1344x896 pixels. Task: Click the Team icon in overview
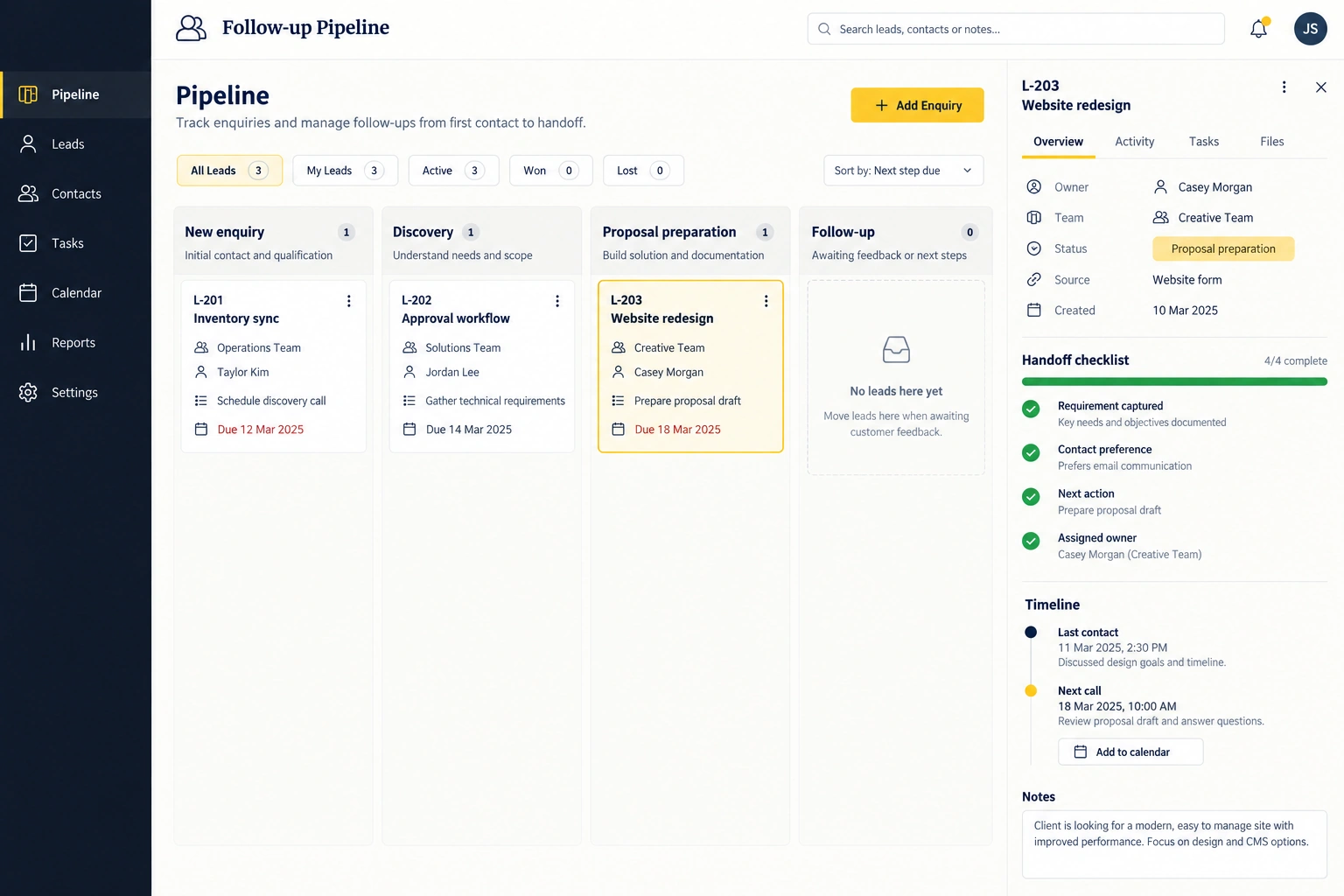pos(1033,217)
